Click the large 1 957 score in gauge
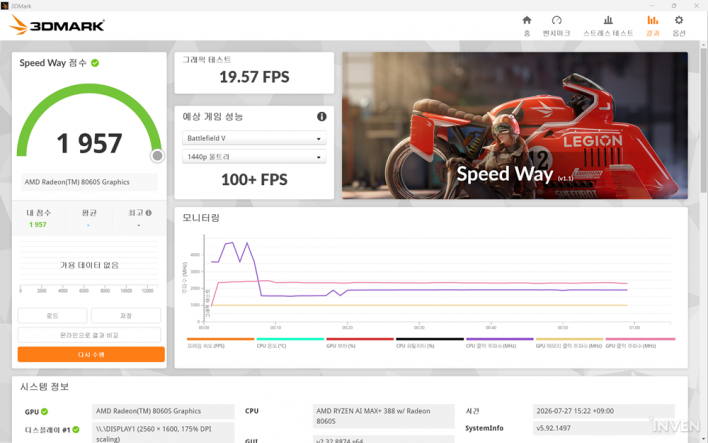This screenshot has width=708, height=443. coord(89,144)
